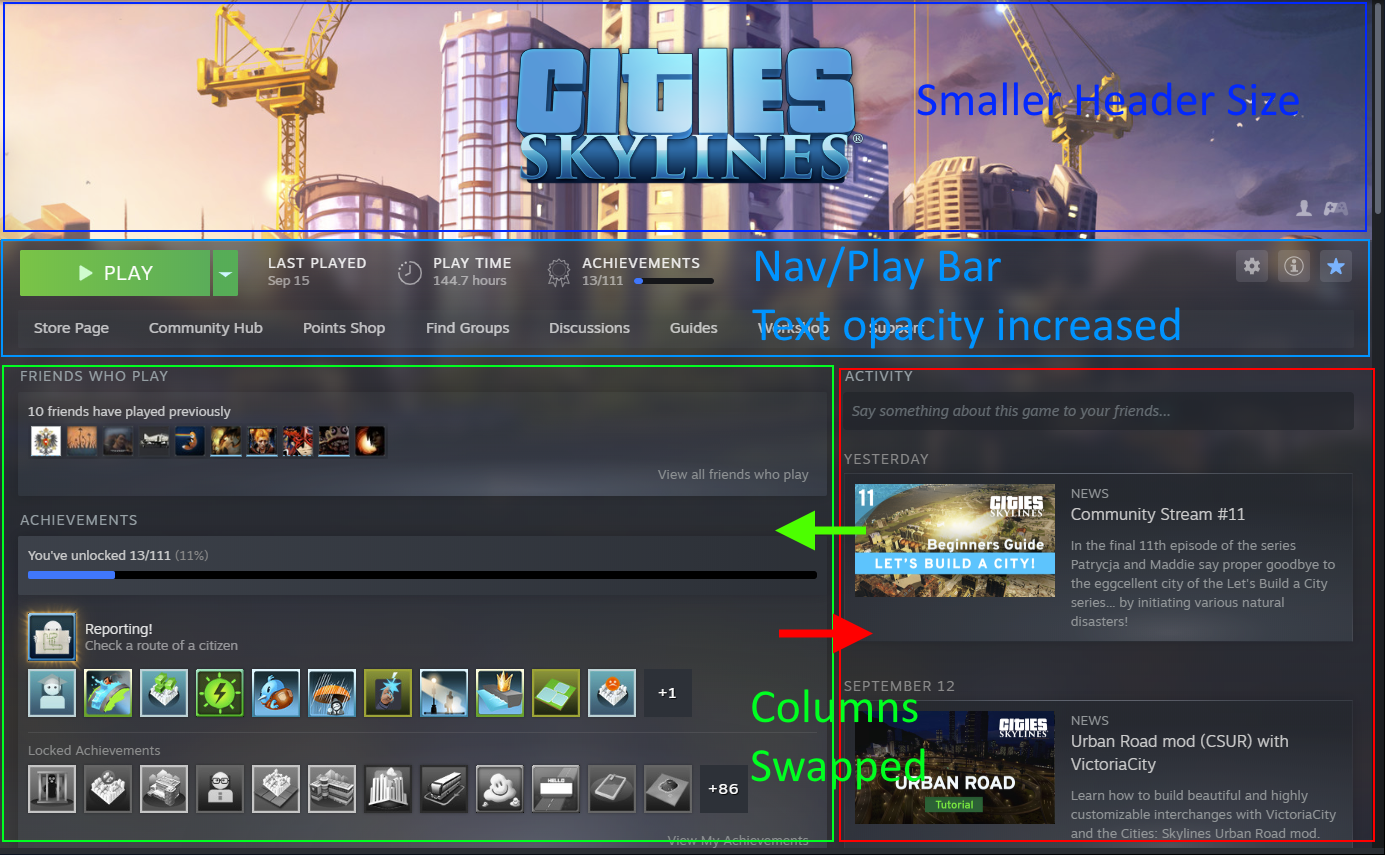The height and width of the screenshot is (855, 1385).
Task: Click the controller support icon on banner
Action: (x=1336, y=208)
